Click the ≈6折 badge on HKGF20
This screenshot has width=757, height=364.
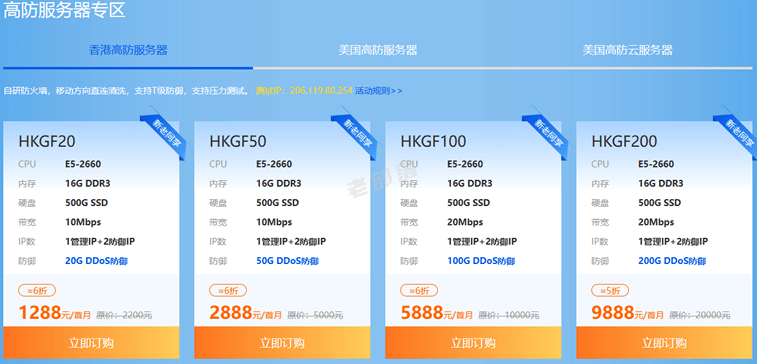point(37,291)
